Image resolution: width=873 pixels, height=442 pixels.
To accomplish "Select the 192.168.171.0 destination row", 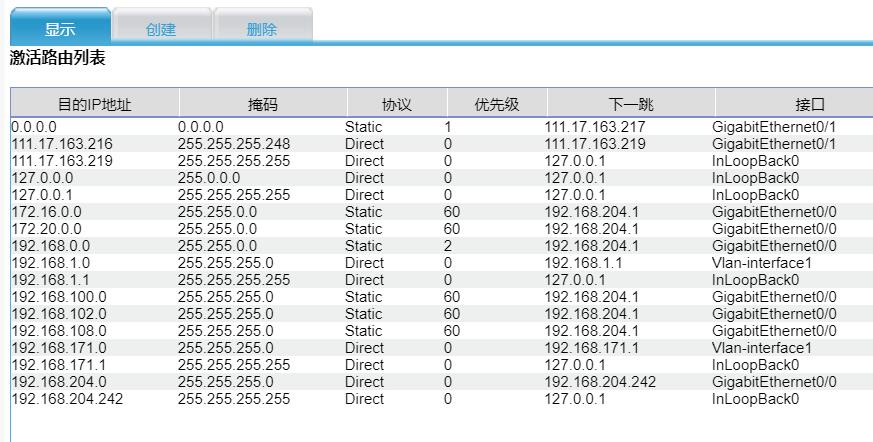I will click(x=59, y=348).
